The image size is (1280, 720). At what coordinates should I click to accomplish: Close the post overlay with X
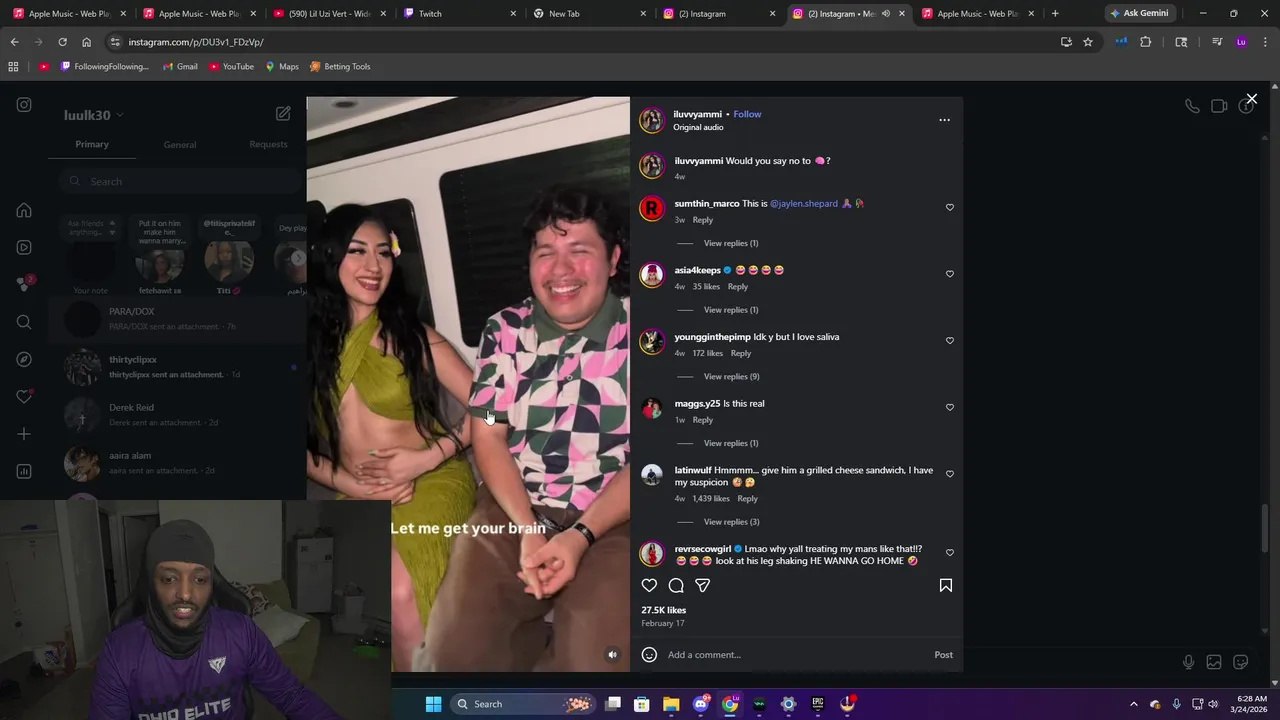1251,99
